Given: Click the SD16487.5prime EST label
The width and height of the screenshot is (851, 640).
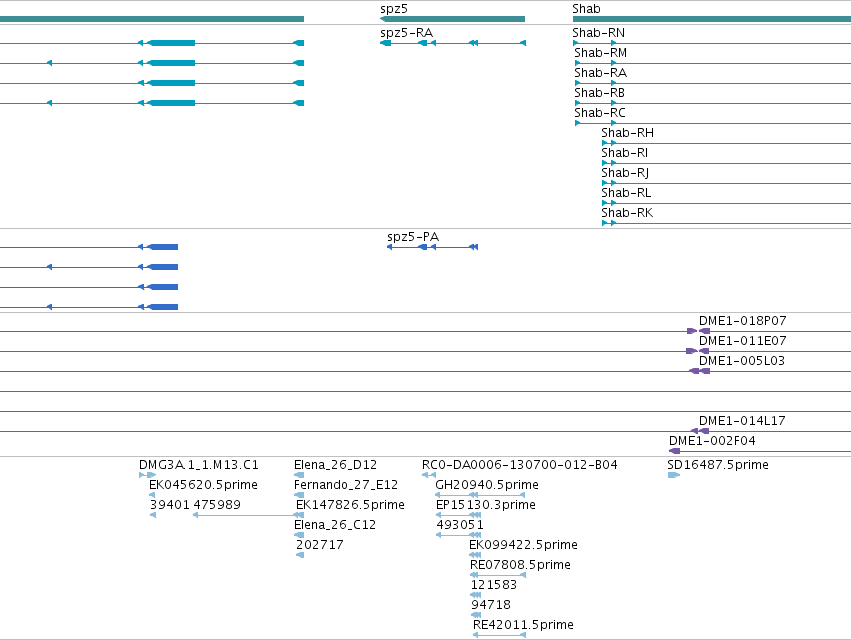Looking at the screenshot, I should pos(718,465).
